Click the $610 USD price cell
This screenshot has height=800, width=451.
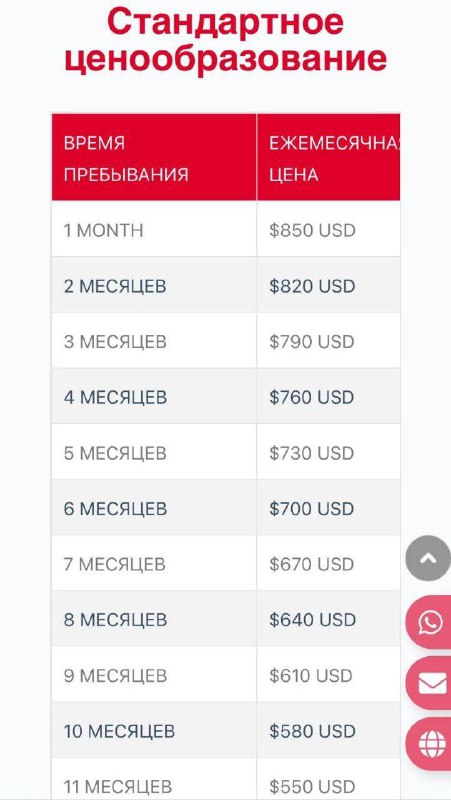[x=329, y=674]
